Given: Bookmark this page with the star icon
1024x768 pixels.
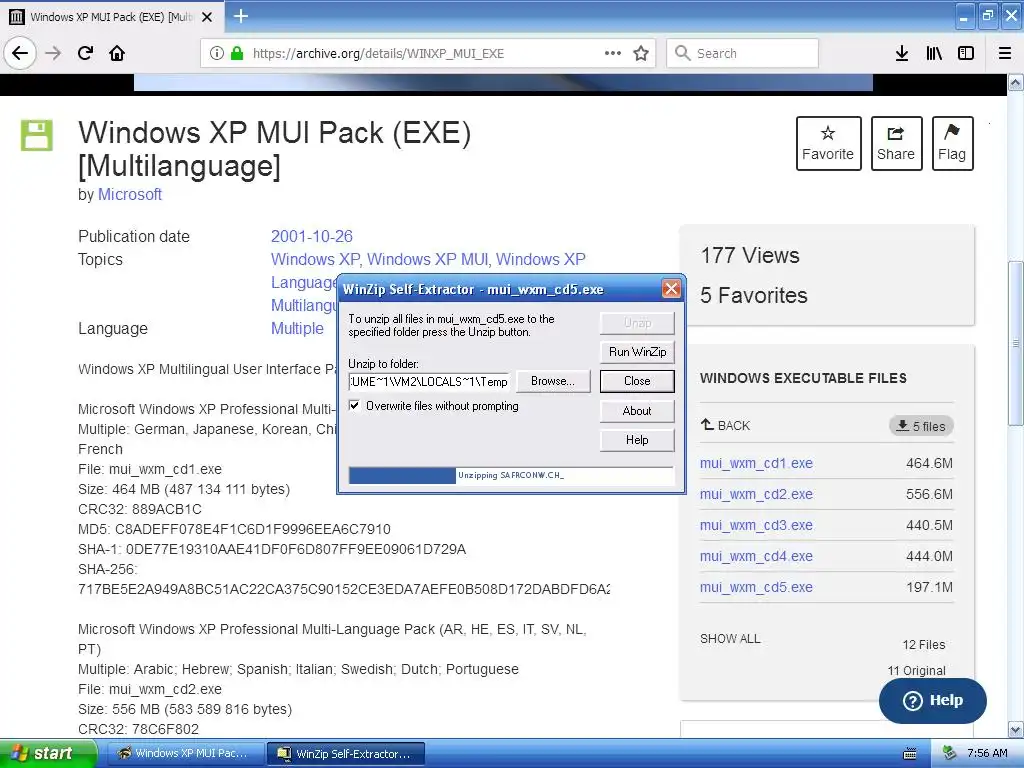Looking at the screenshot, I should (x=641, y=53).
